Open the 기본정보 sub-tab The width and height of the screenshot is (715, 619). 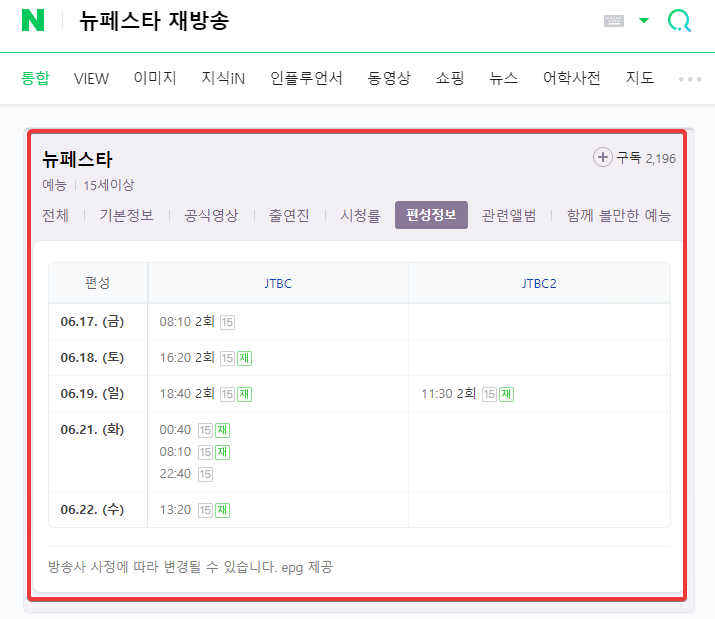(x=126, y=215)
